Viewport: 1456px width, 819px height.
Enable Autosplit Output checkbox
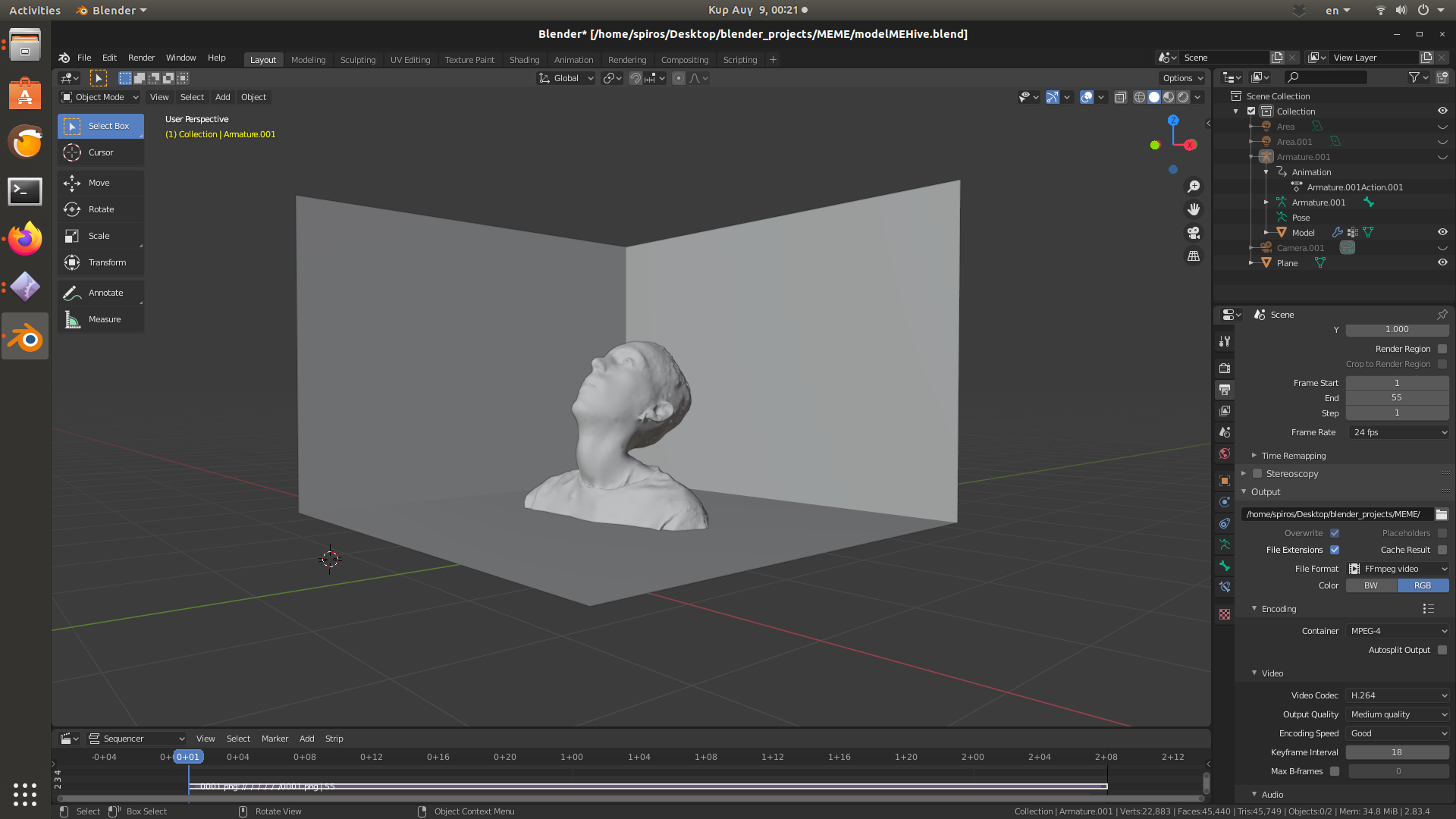pos(1442,650)
